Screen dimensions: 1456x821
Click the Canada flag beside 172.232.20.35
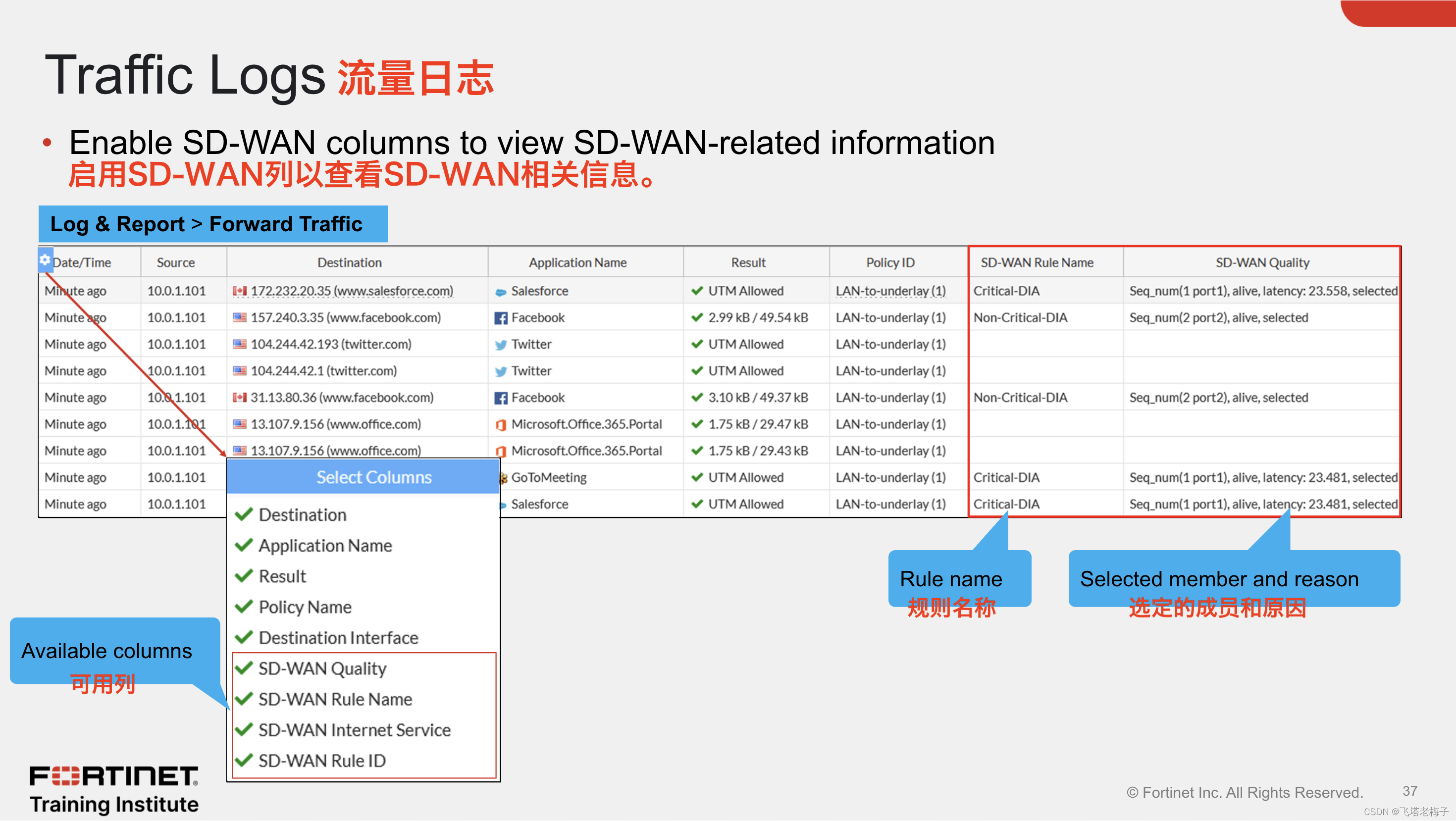[240, 291]
